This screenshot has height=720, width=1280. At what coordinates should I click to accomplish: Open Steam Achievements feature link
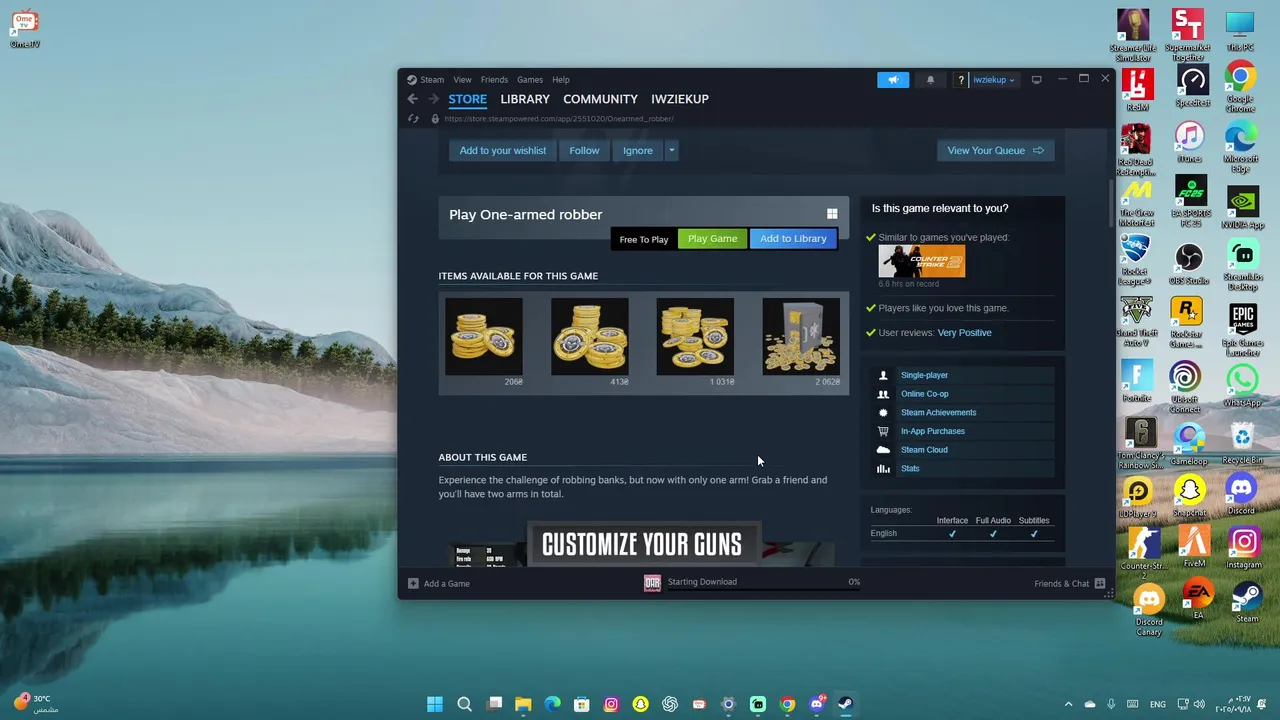[938, 412]
